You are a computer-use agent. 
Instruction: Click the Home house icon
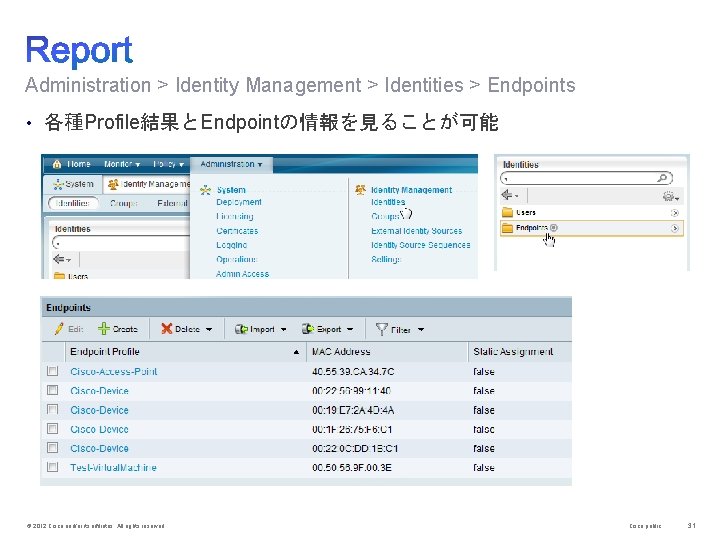[x=57, y=164]
